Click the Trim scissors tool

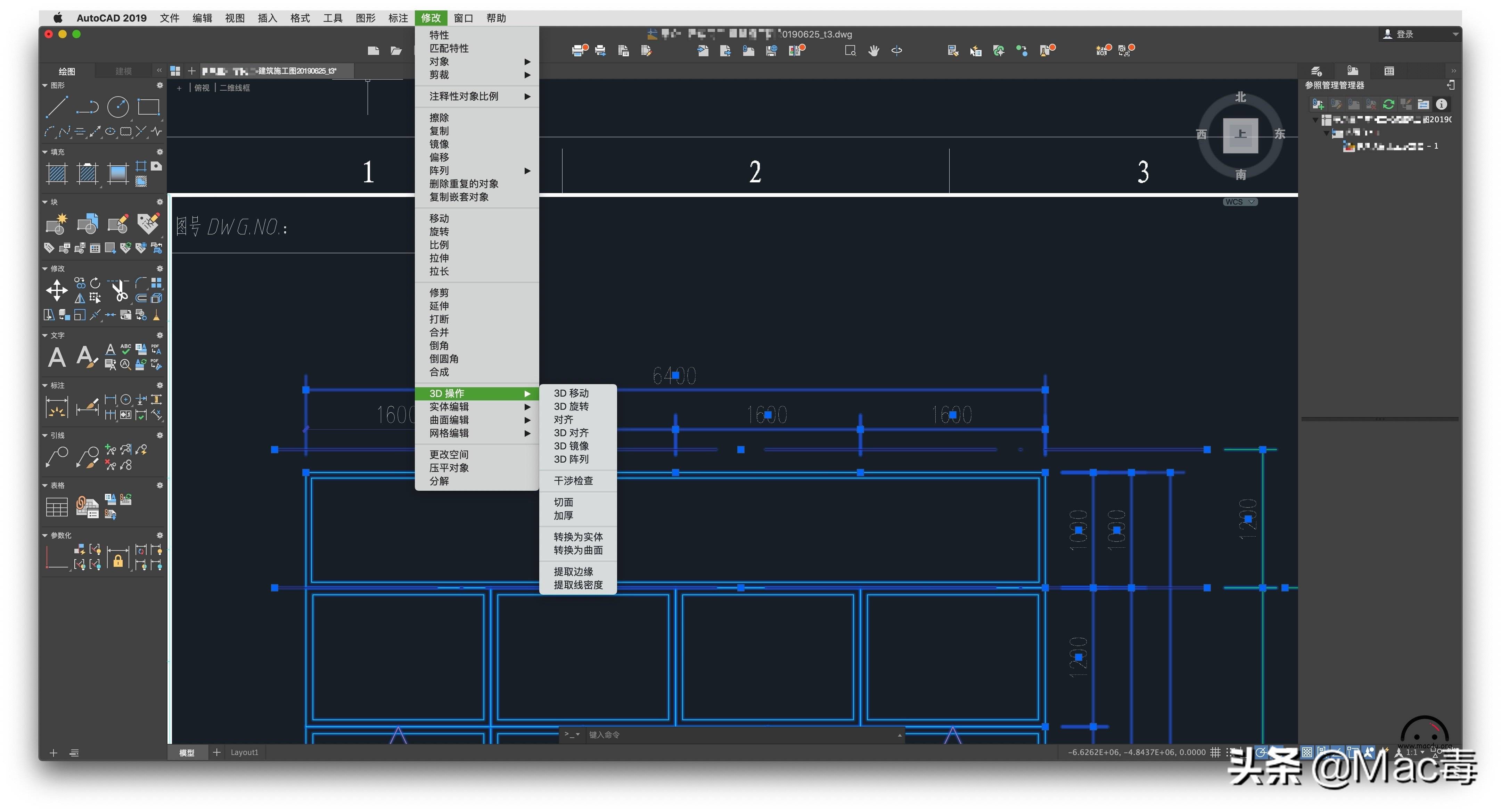pyautogui.click(x=120, y=290)
